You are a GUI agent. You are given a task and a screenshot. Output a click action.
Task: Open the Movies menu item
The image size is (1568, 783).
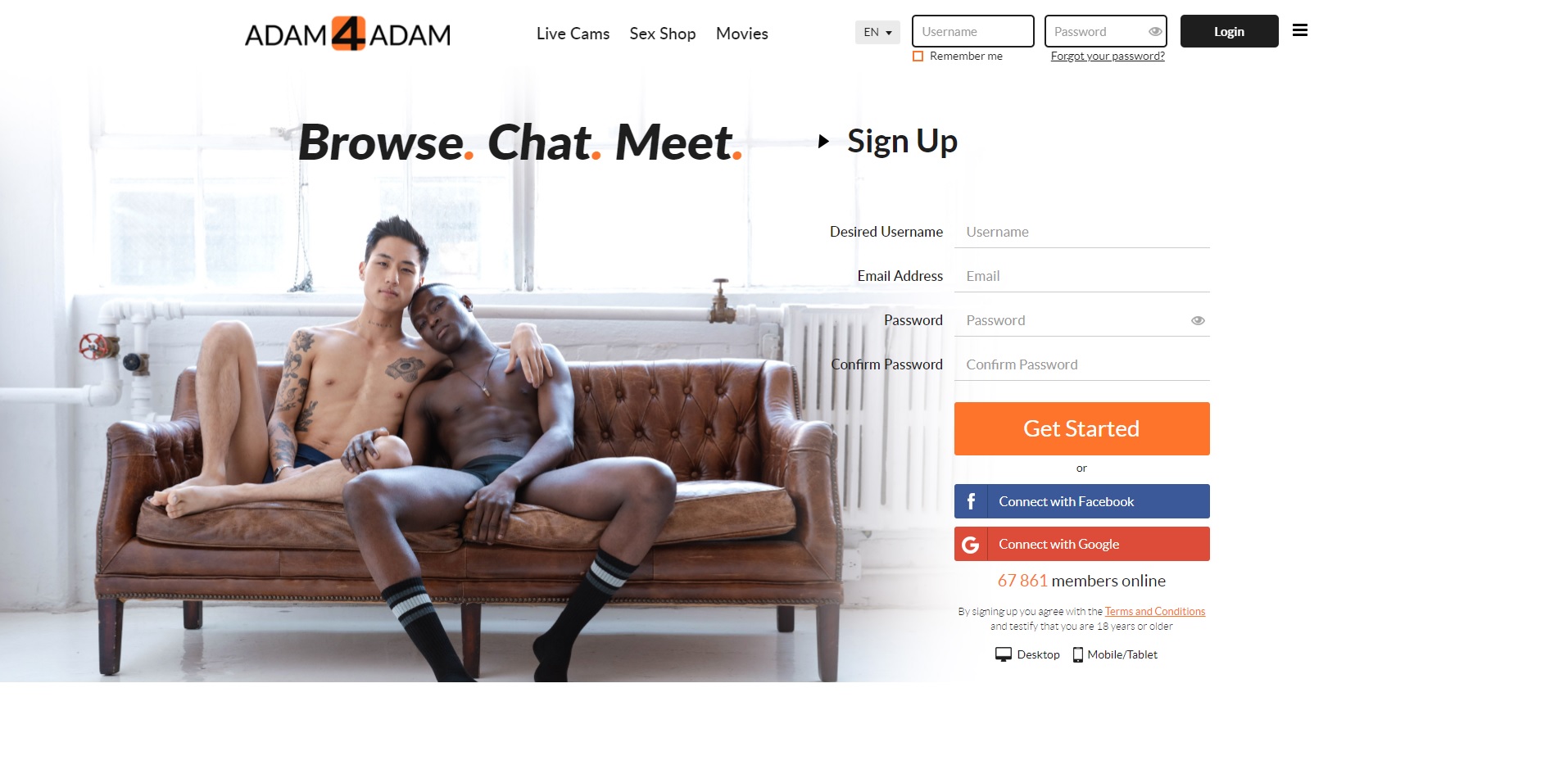pyautogui.click(x=742, y=34)
